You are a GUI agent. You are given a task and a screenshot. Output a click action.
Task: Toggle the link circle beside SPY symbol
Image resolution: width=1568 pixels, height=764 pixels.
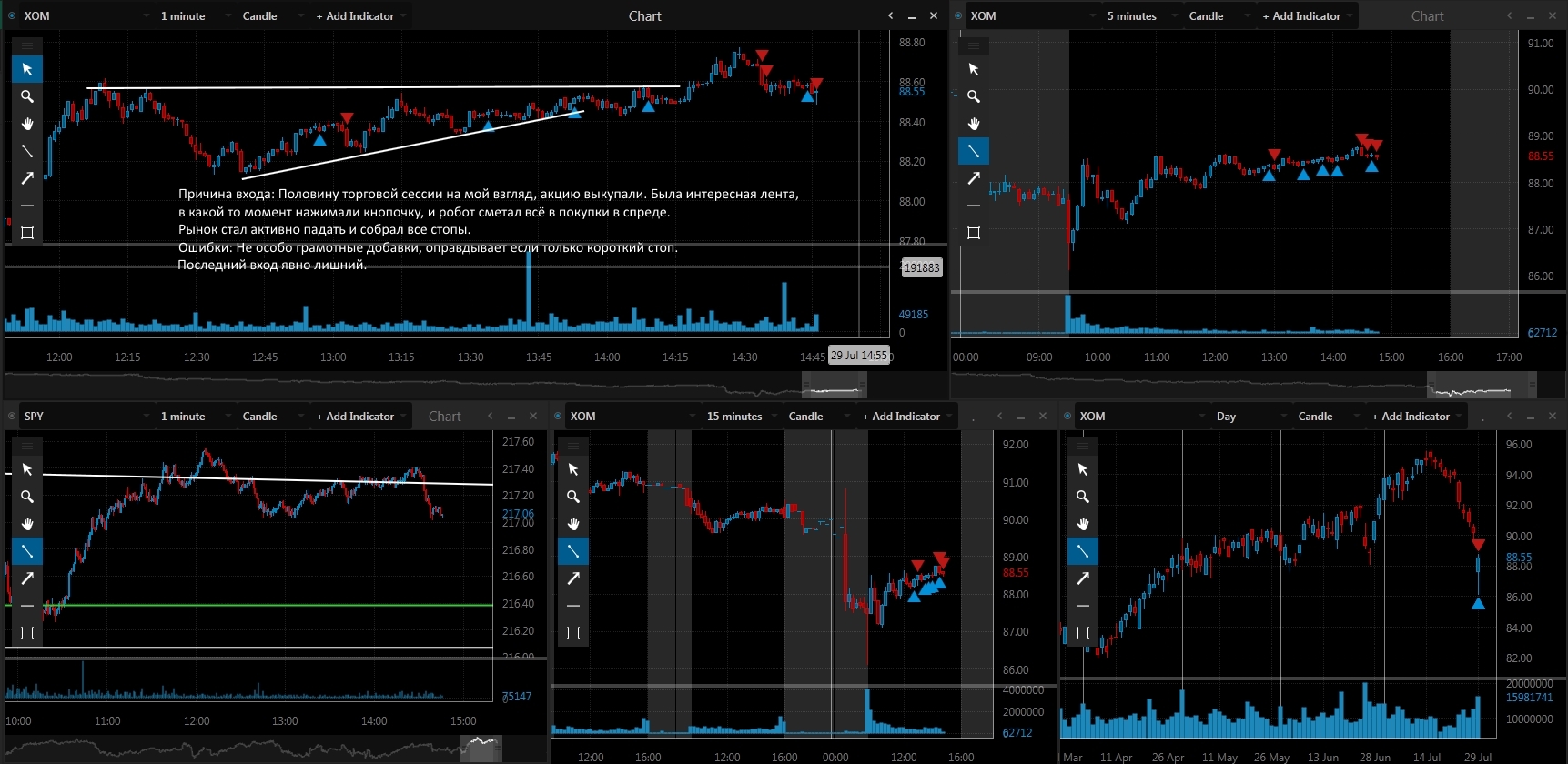click(12, 416)
